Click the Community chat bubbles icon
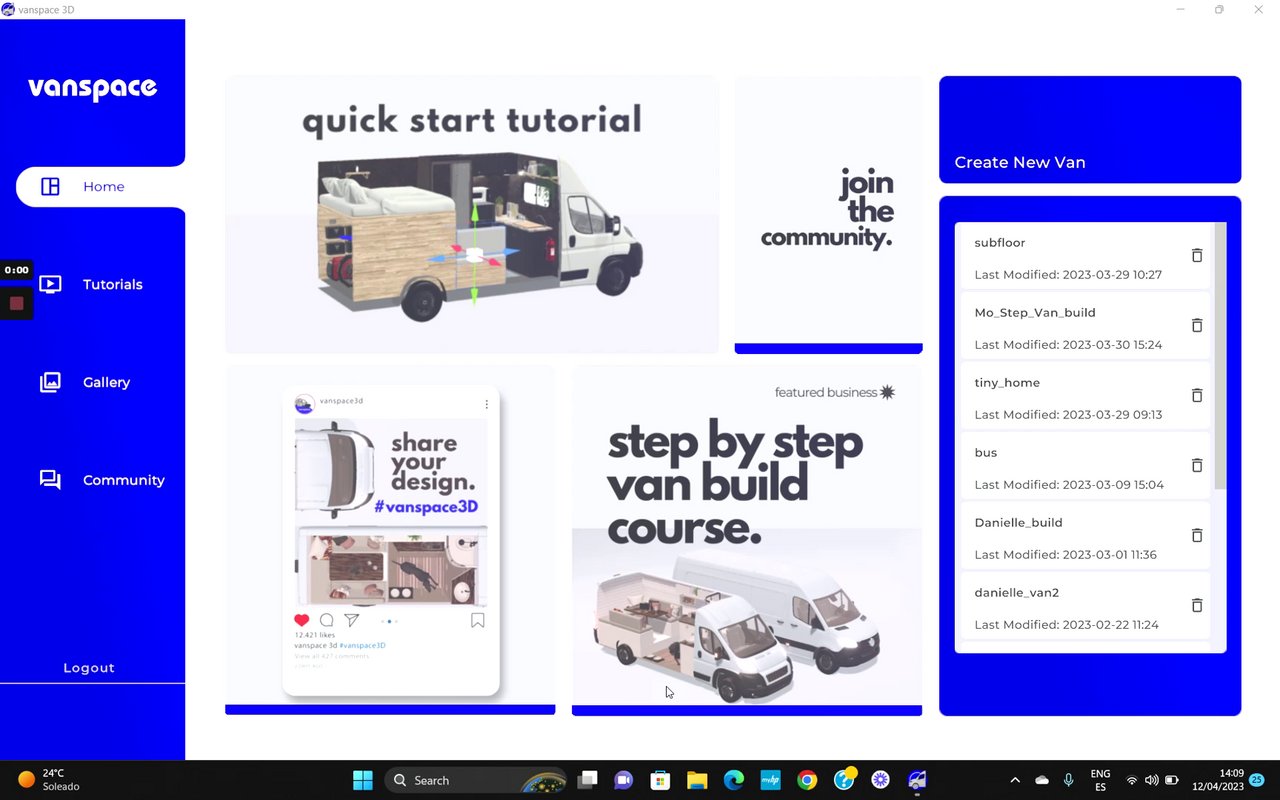This screenshot has height=800, width=1280. [50, 480]
